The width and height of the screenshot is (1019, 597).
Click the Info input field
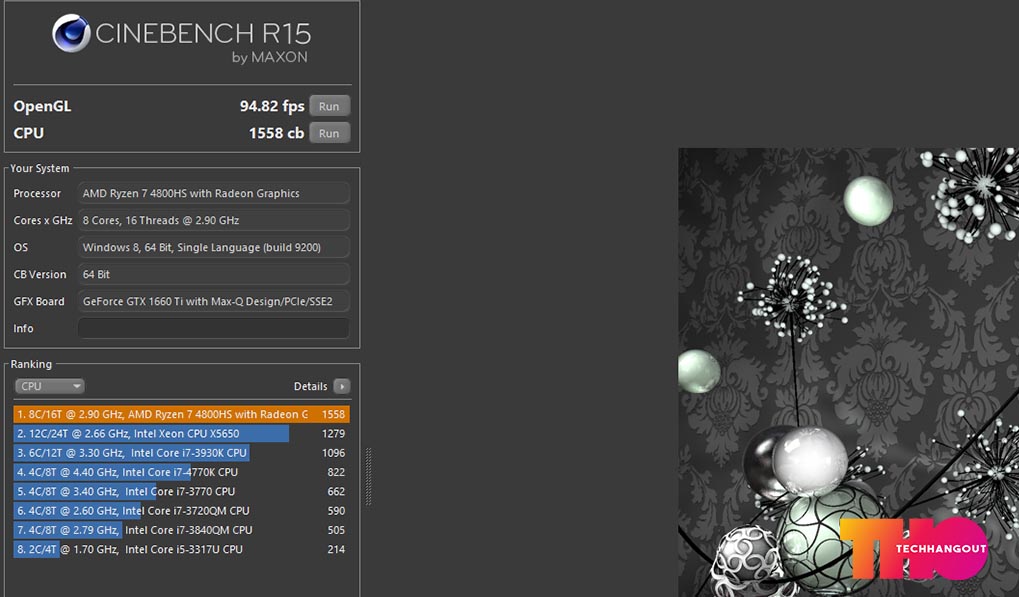[x=213, y=328]
